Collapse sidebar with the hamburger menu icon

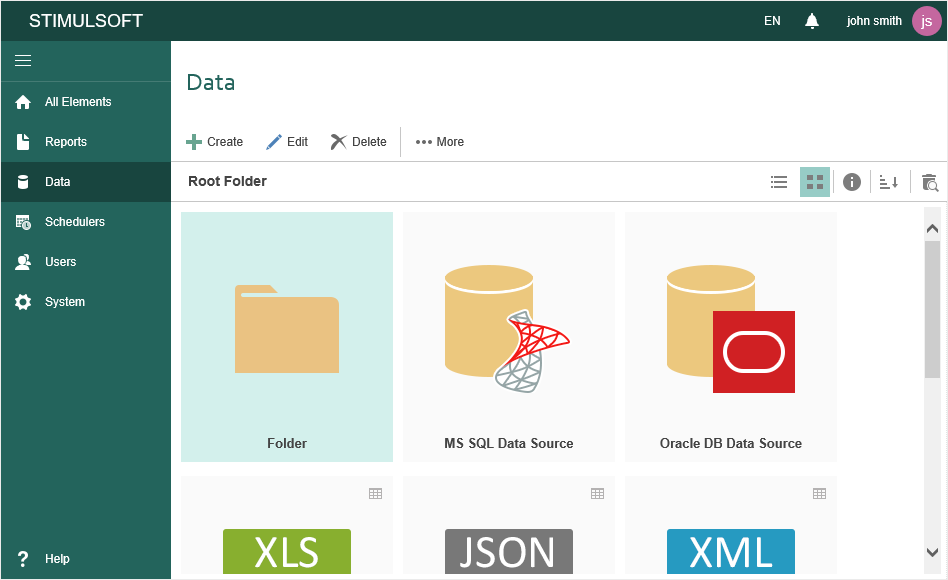click(x=23, y=60)
